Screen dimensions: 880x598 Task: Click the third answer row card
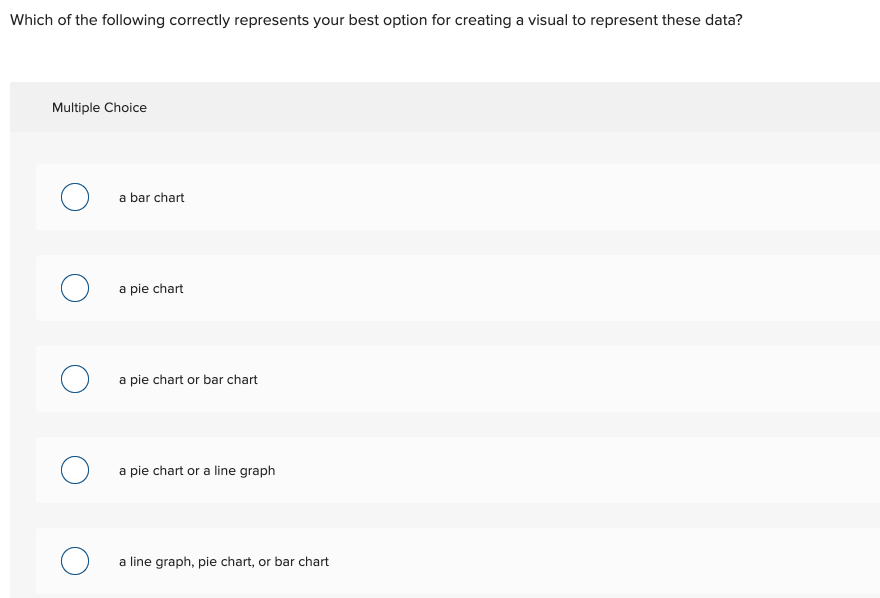coord(450,379)
